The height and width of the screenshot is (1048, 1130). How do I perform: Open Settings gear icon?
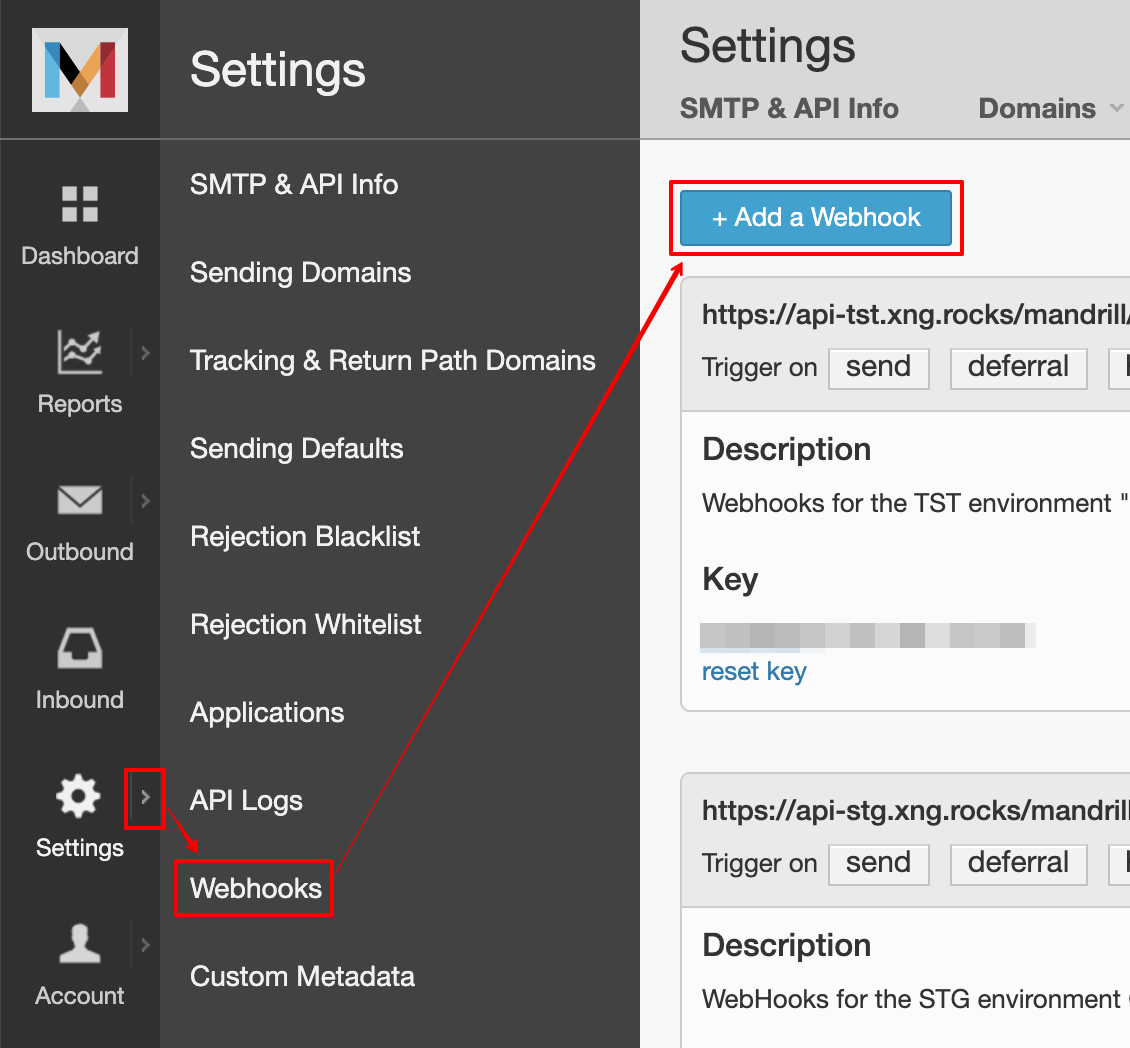79,796
